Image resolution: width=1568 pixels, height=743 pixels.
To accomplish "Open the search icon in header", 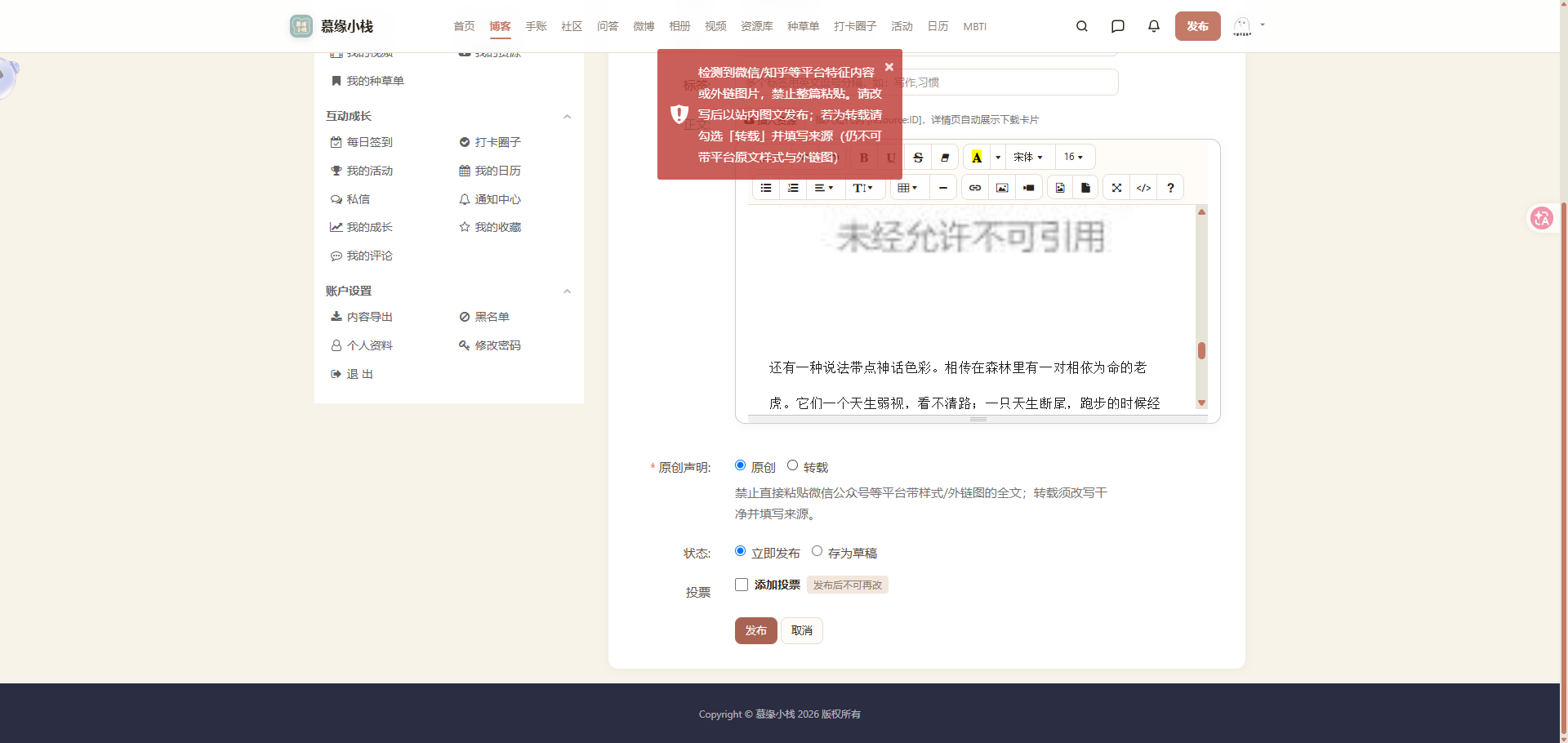I will point(1082,26).
